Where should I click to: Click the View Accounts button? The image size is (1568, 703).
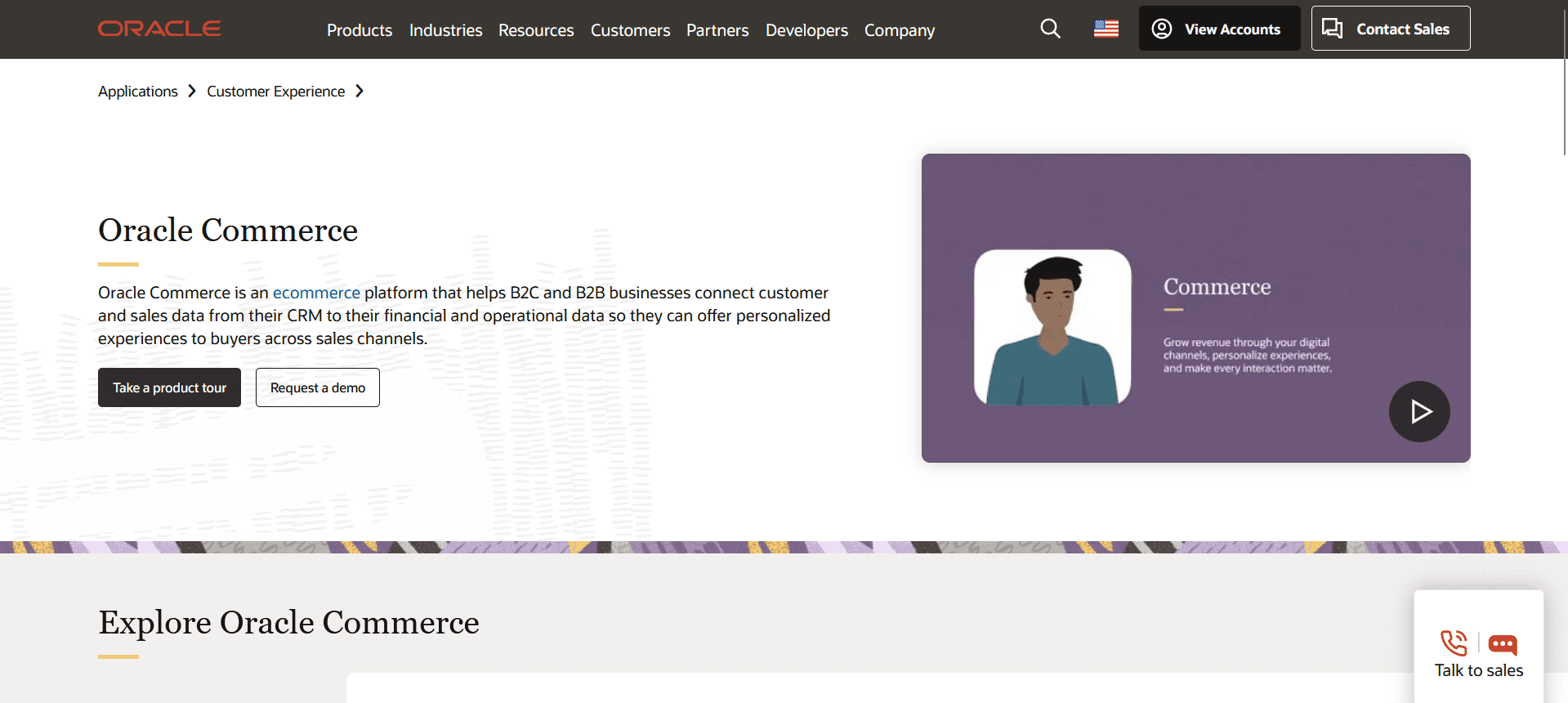(1219, 29)
